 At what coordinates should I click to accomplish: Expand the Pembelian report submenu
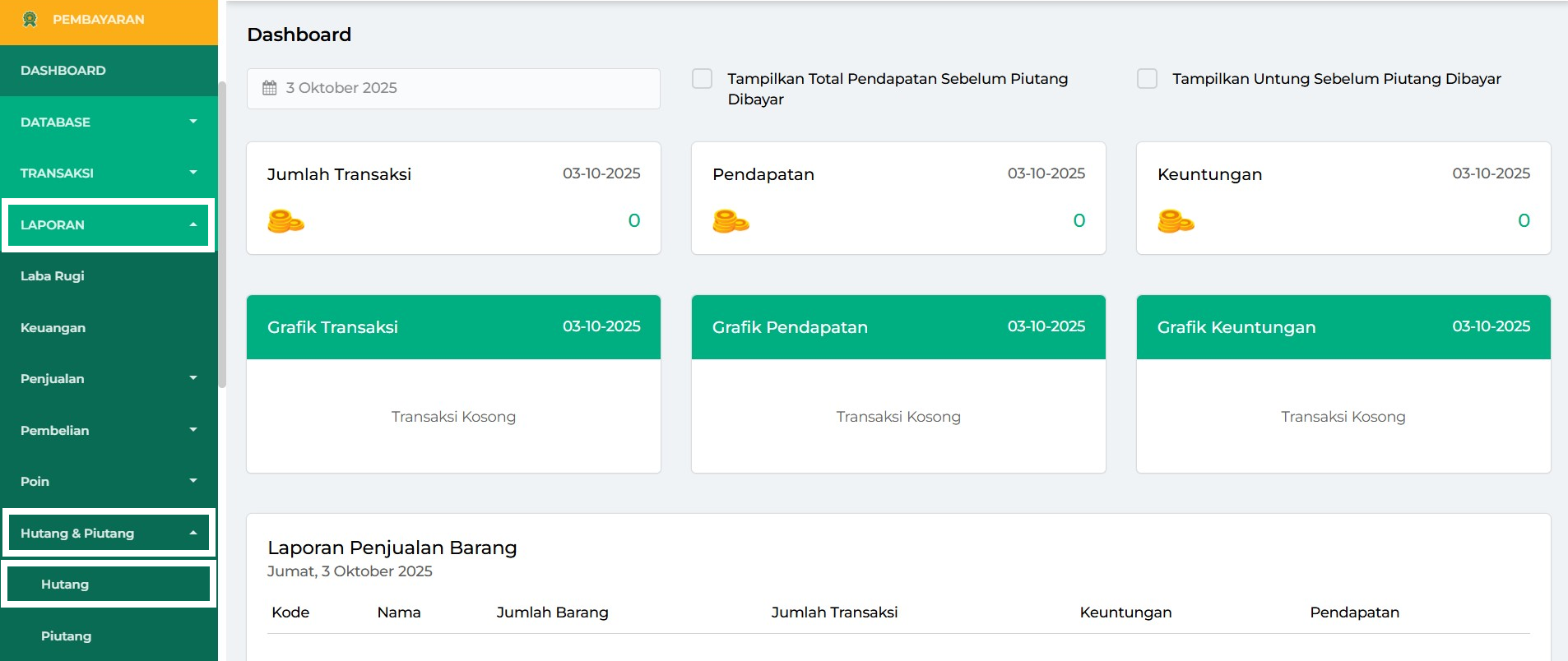pyautogui.click(x=108, y=430)
